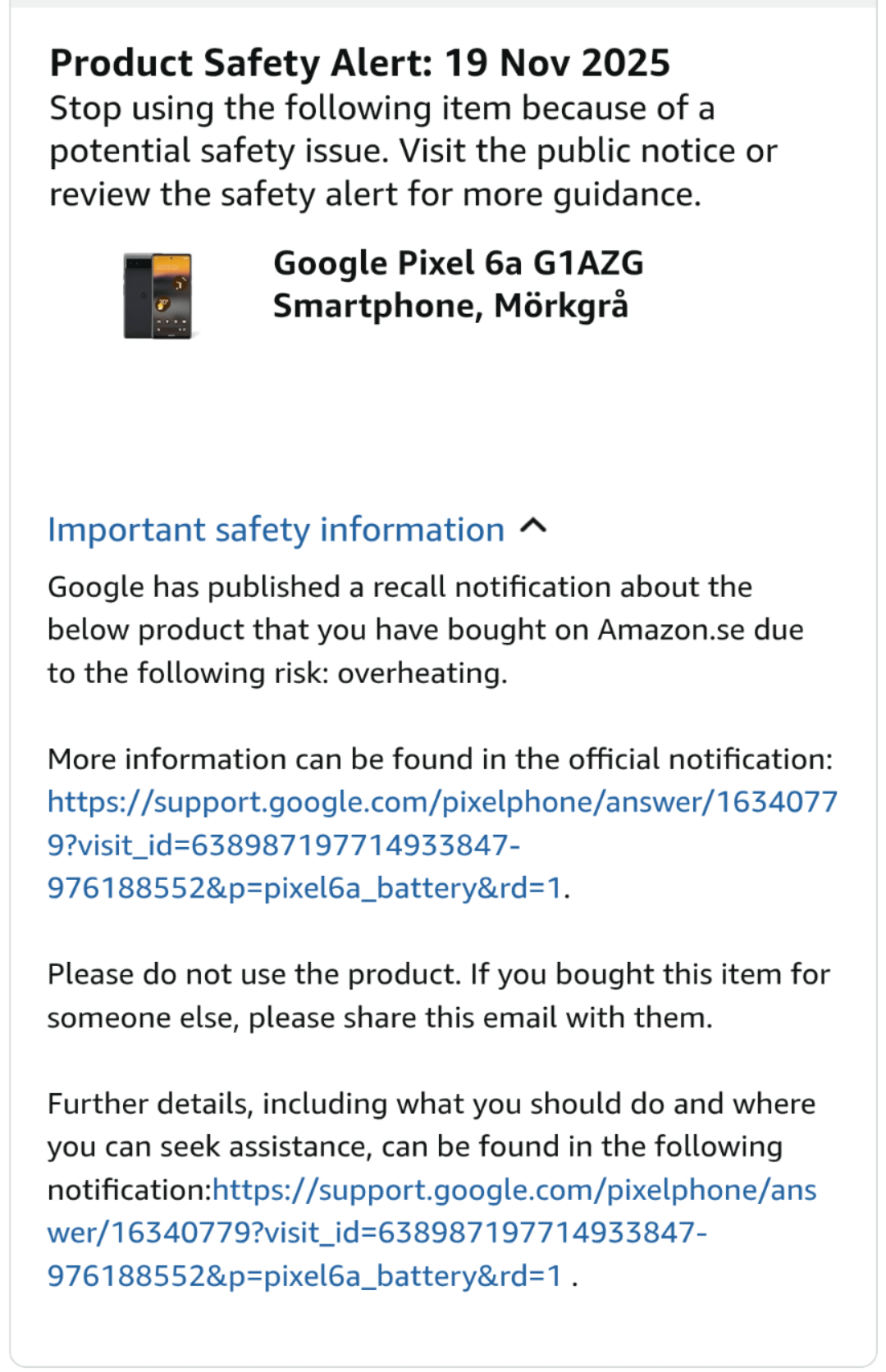Click the Google Pixel 6a product image
This screenshot has width=886, height=1372.
[158, 296]
